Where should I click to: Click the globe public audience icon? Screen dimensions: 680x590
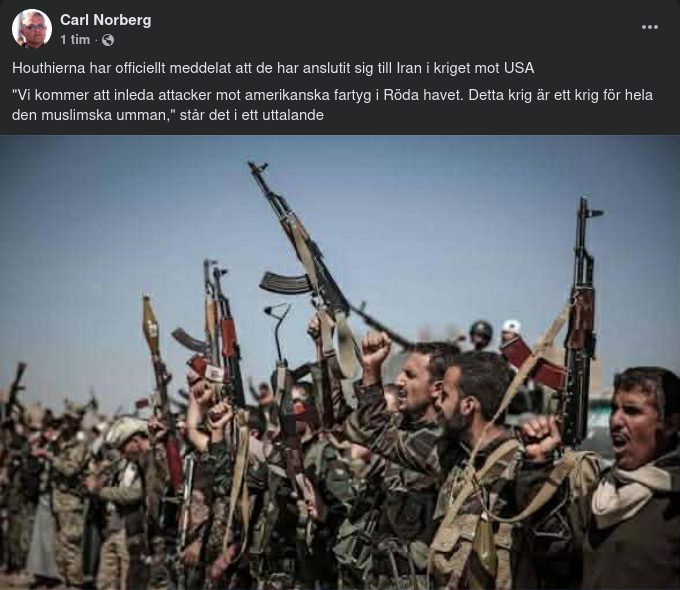(108, 40)
